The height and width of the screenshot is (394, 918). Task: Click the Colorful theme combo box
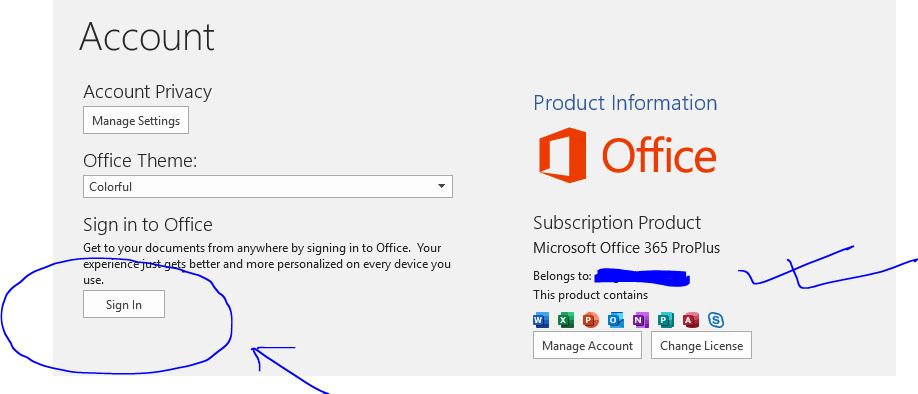tap(268, 187)
